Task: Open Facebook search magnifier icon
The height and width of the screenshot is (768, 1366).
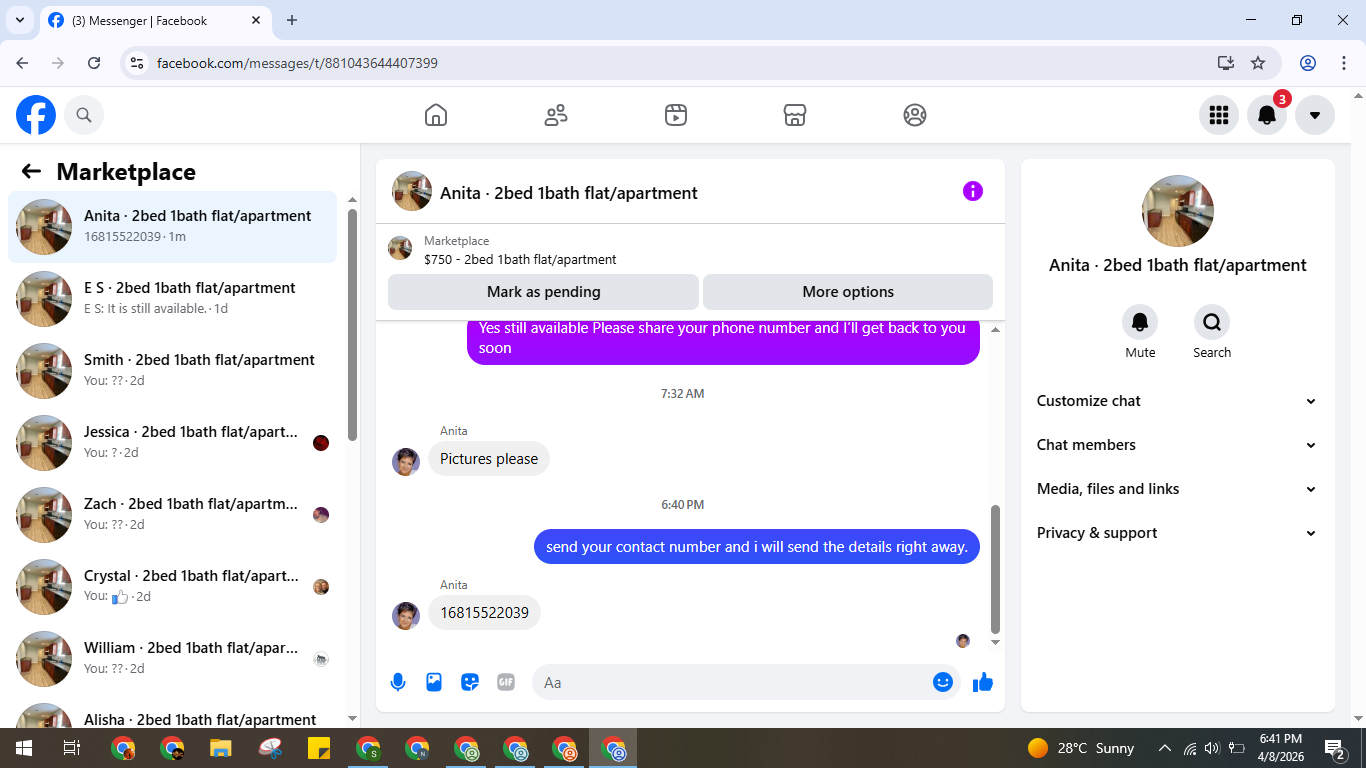Action: point(84,115)
